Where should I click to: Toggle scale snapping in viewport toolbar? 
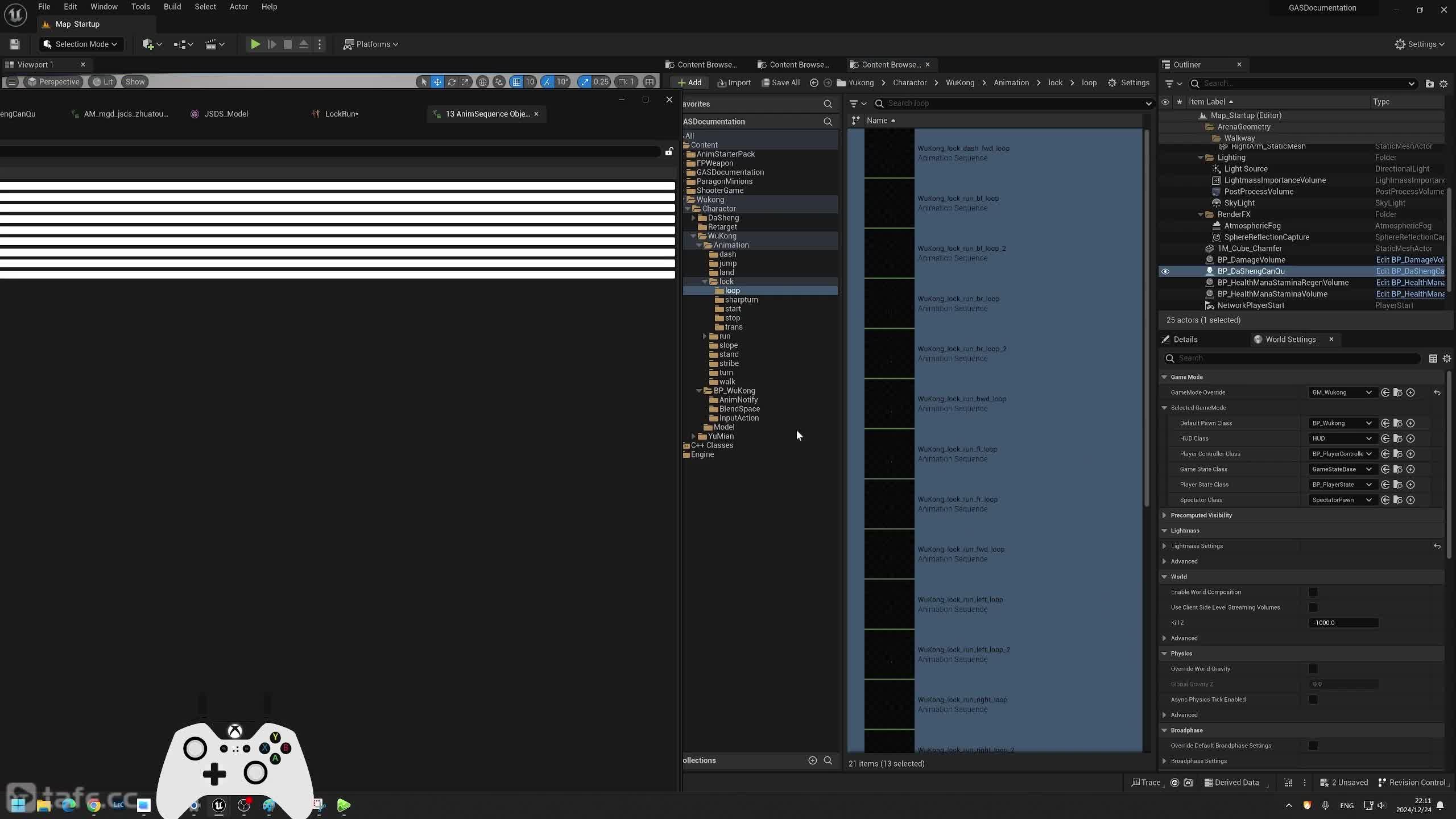coord(585,82)
